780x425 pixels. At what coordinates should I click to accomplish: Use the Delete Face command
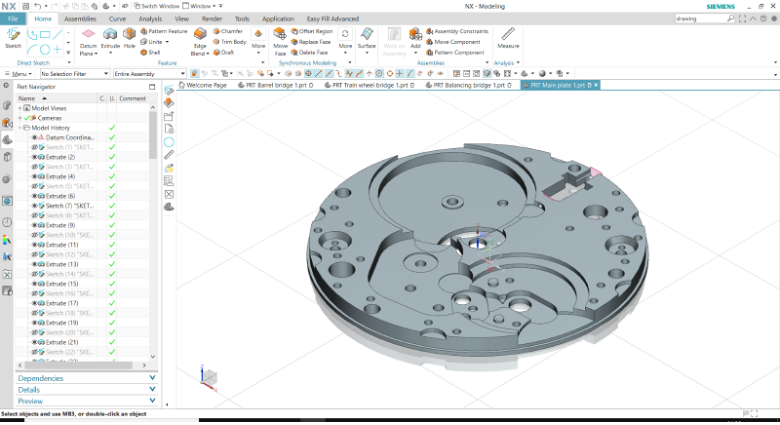tap(309, 52)
